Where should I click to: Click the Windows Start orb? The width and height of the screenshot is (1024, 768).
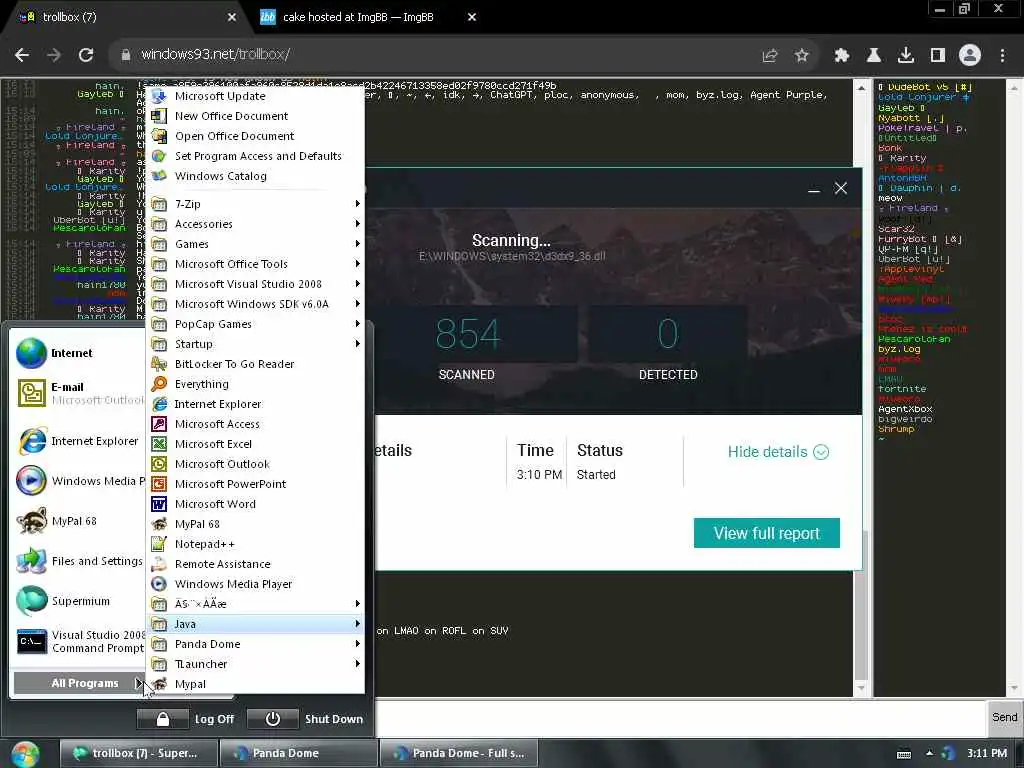pos(25,754)
